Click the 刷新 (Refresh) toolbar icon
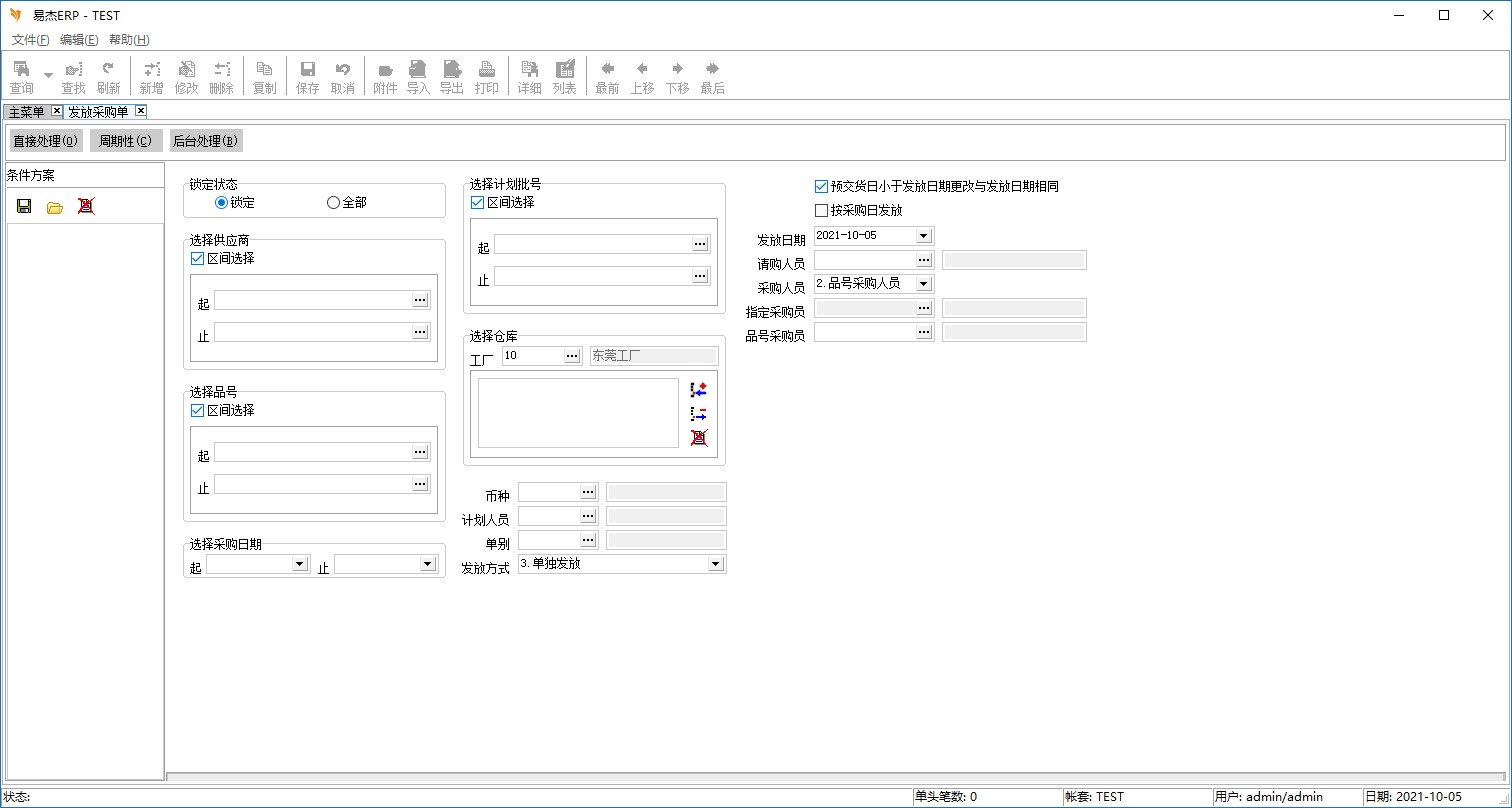 coord(108,76)
